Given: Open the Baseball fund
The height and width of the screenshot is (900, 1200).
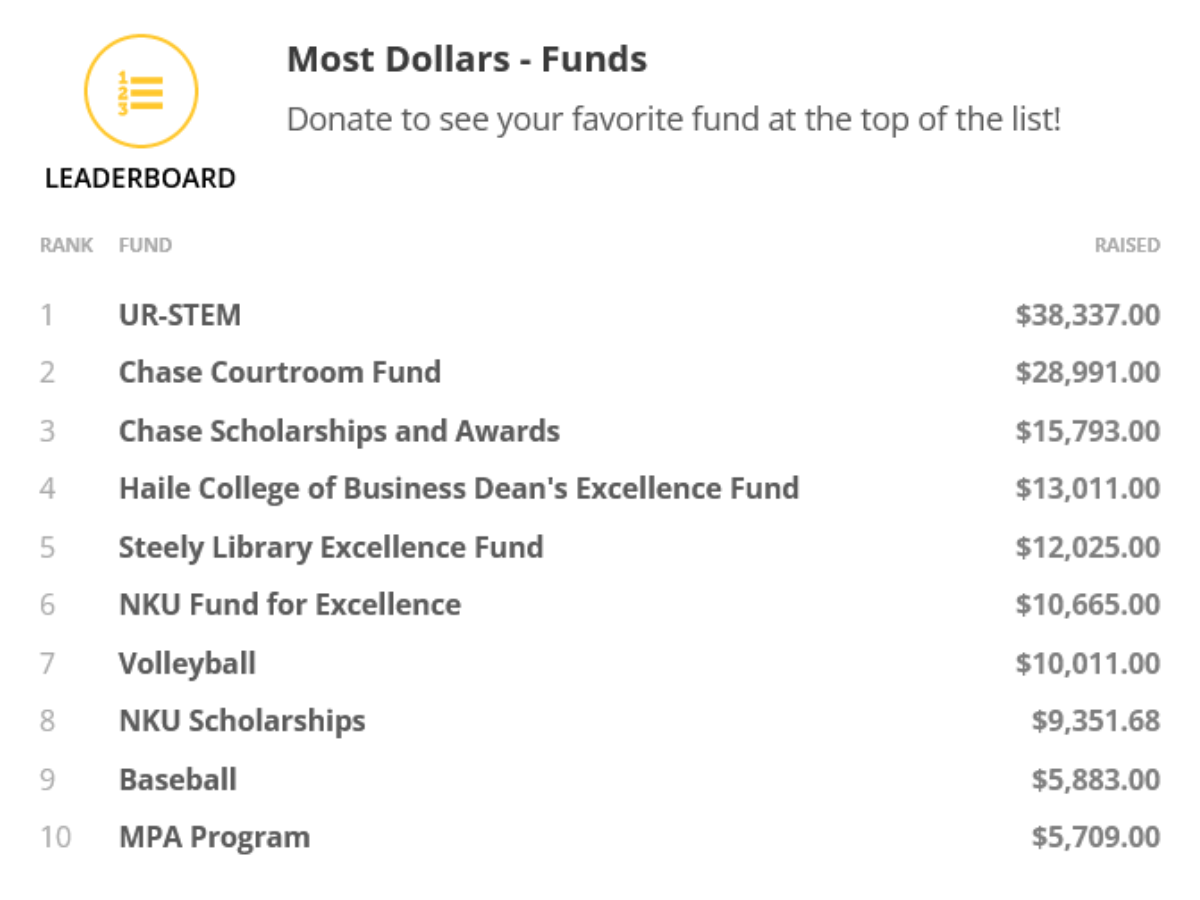Looking at the screenshot, I should 178,779.
